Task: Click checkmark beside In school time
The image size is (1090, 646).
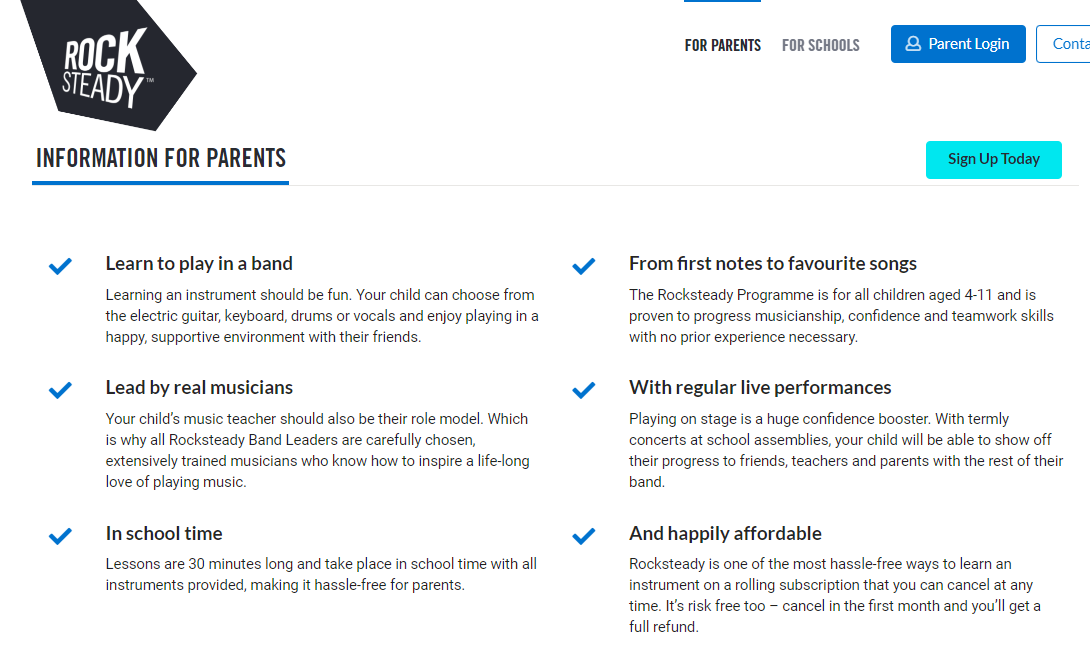Action: point(60,535)
